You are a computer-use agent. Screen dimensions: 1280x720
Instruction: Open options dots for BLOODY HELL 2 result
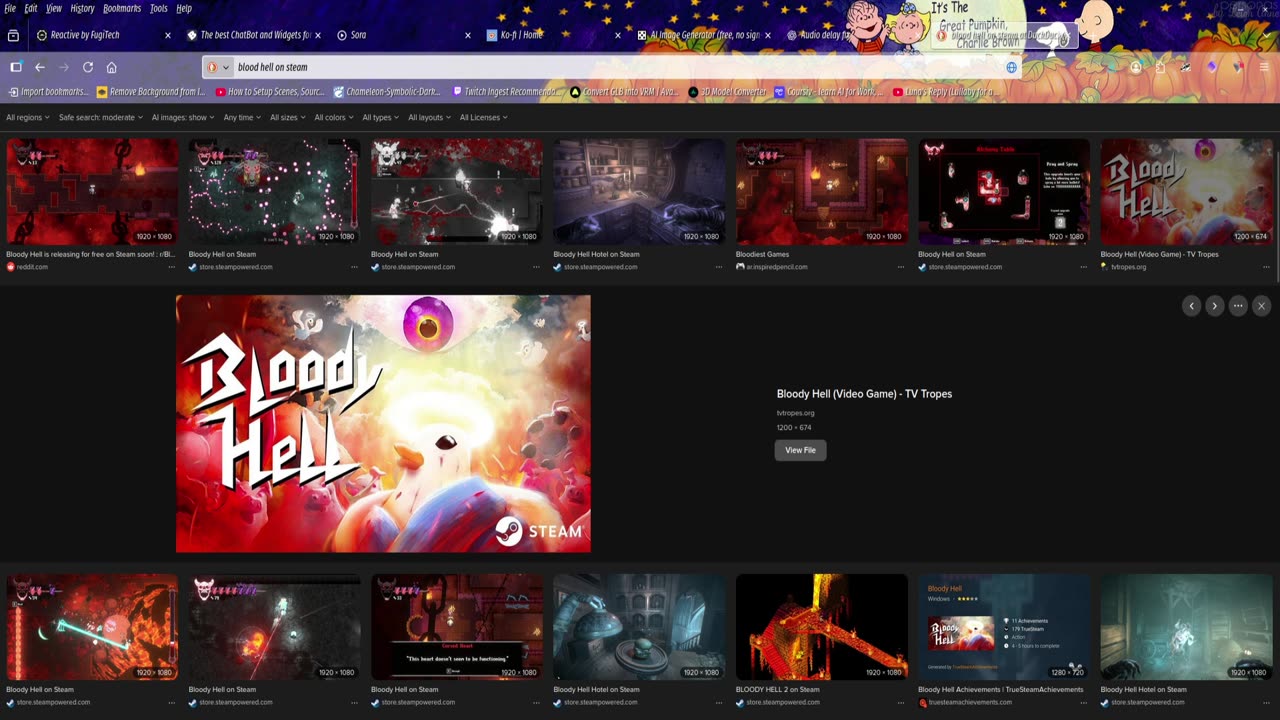[901, 702]
